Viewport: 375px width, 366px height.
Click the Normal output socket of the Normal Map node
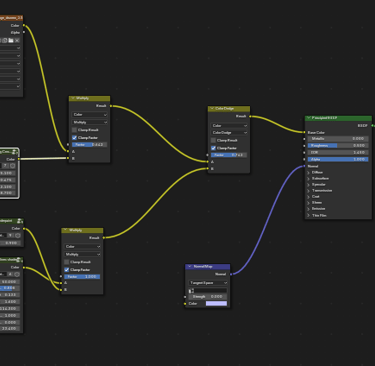tap(231, 274)
